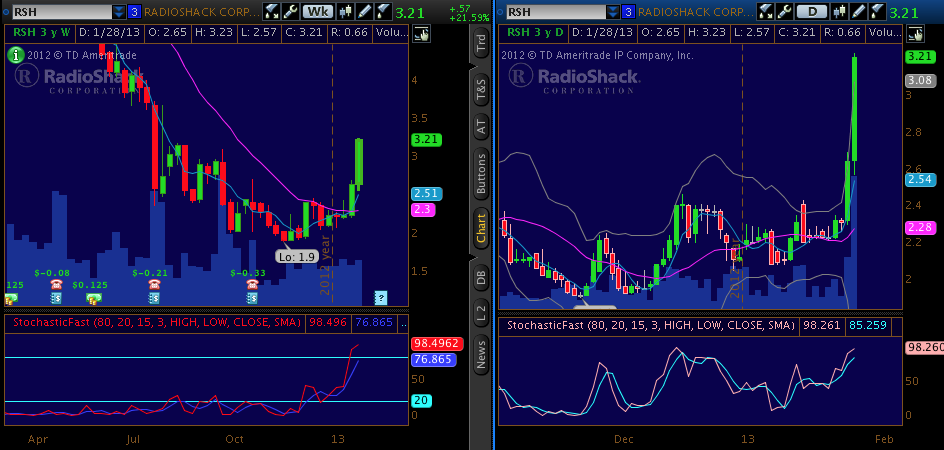Click the hand pointer icon in left chart header

coord(421,34)
